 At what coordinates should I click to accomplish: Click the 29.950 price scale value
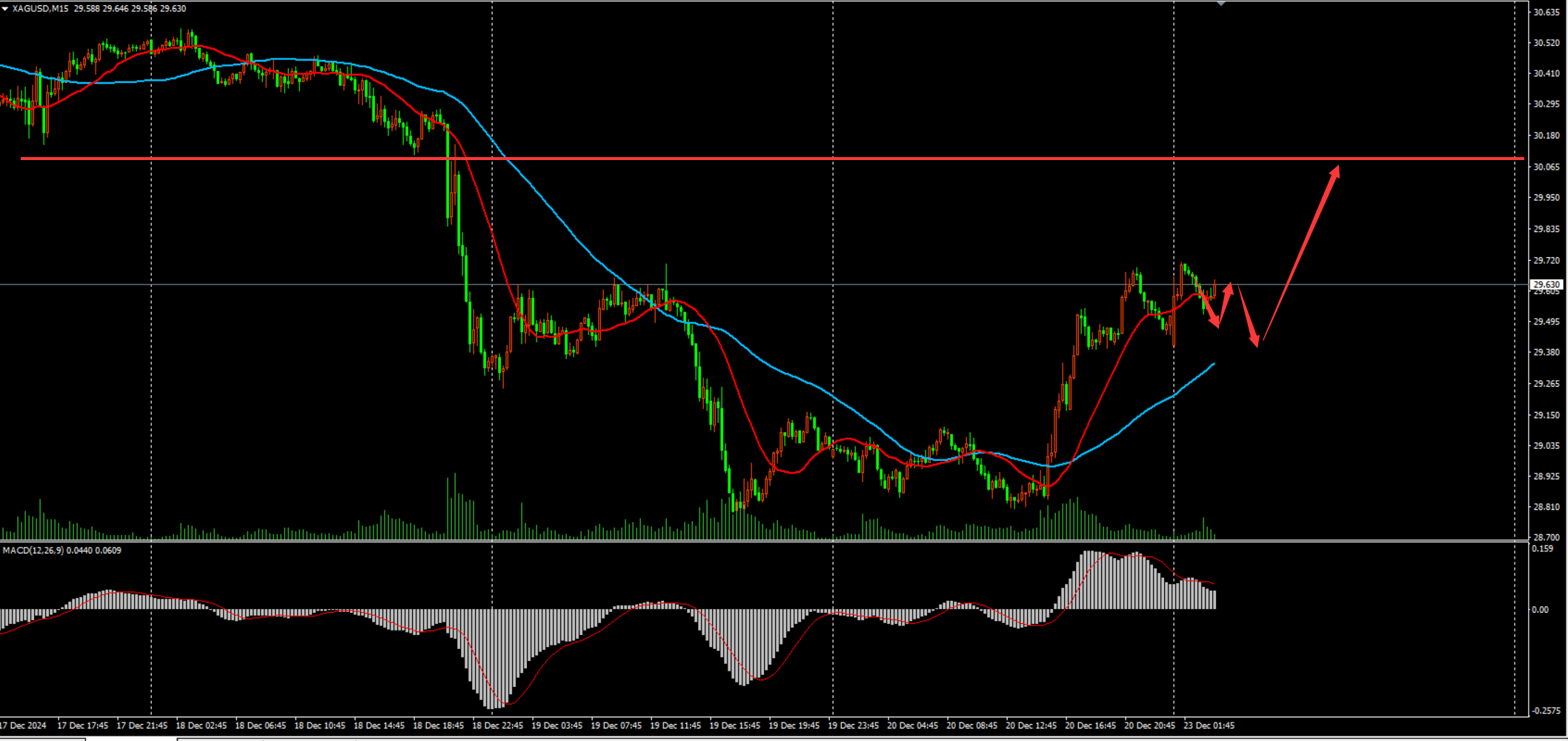pos(1547,198)
